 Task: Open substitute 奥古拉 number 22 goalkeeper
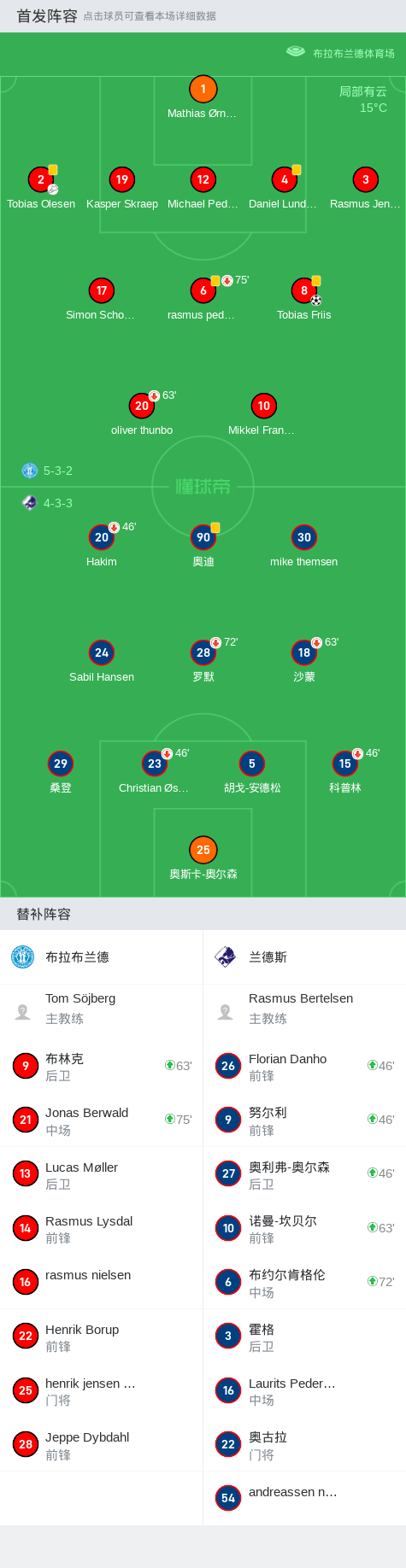(x=304, y=1444)
